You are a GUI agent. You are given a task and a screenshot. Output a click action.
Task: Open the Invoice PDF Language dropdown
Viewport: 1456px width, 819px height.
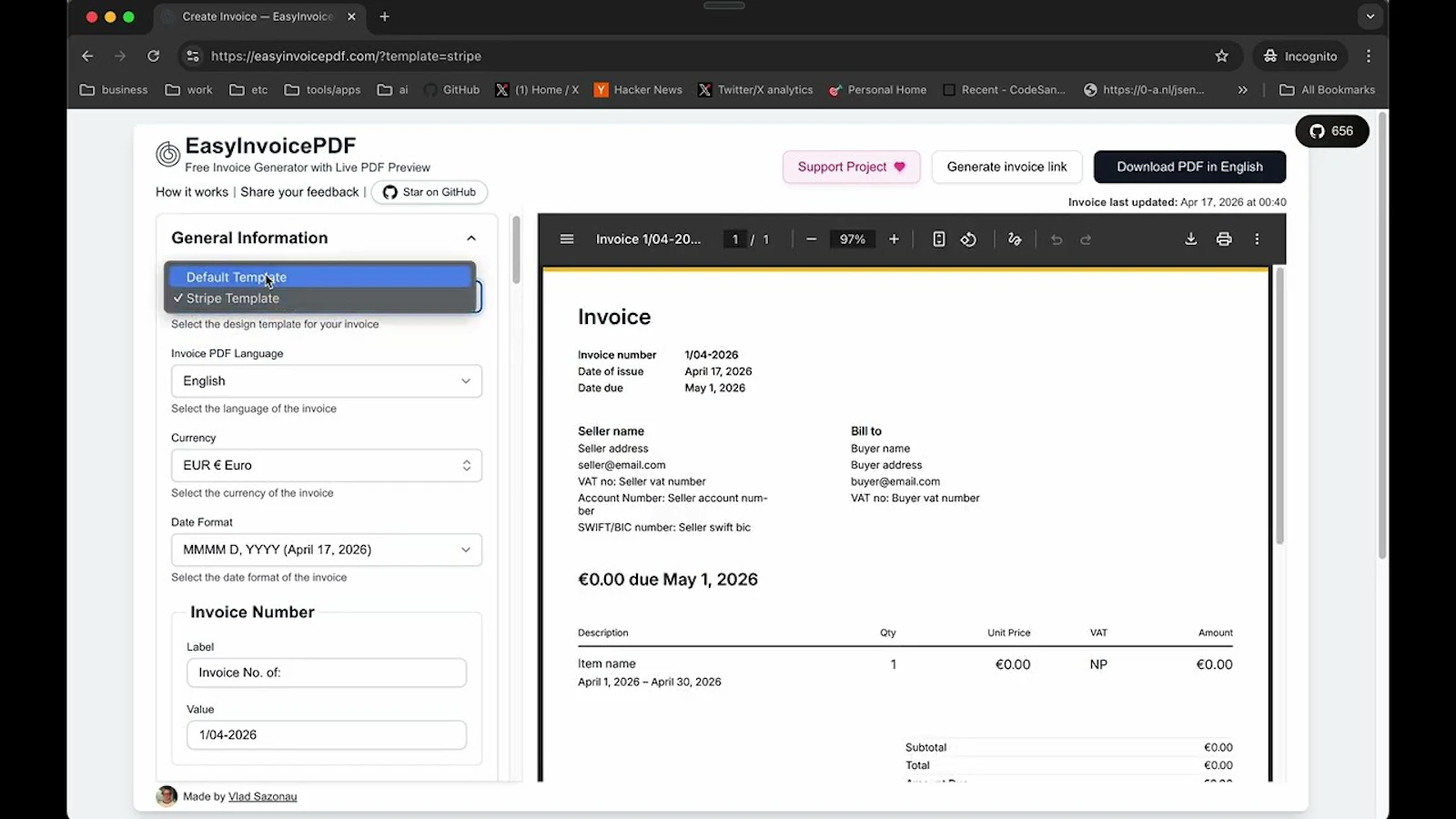326,380
